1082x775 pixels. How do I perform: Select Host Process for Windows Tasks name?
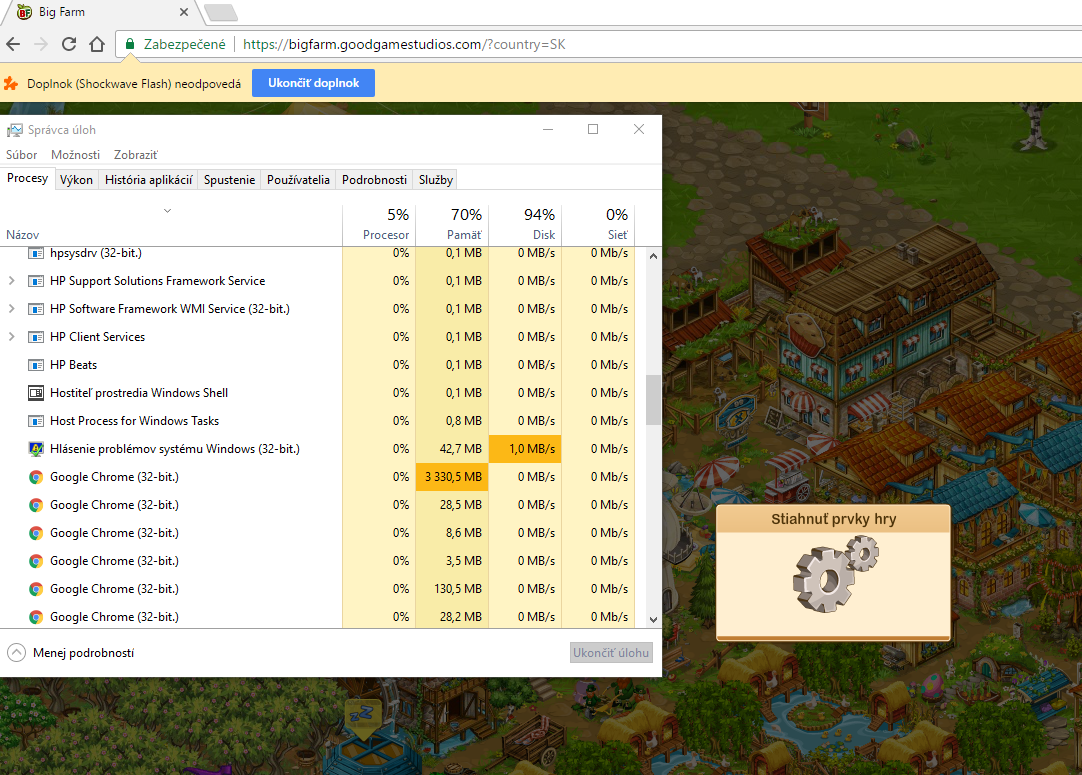(x=135, y=421)
